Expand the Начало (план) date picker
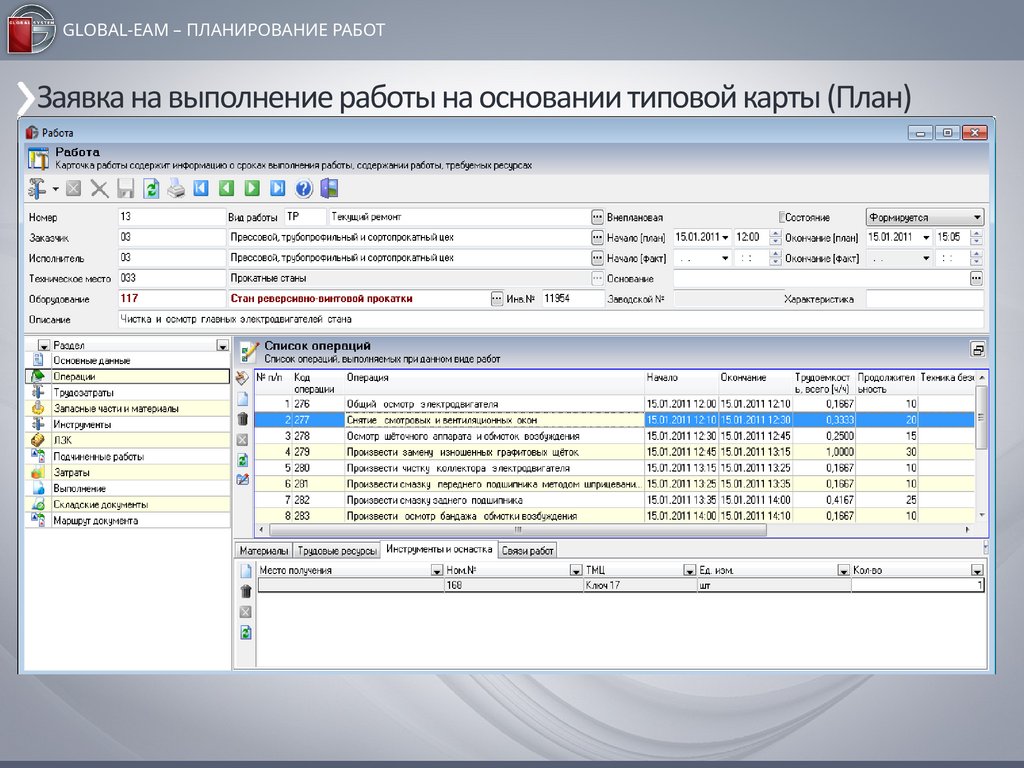The width and height of the screenshot is (1024, 768). click(x=725, y=238)
